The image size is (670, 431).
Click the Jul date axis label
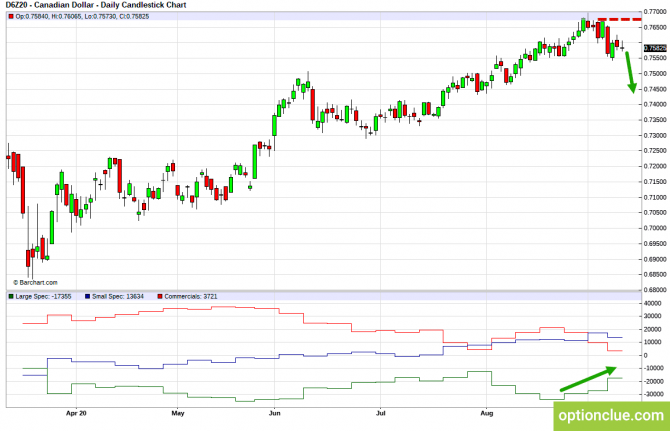(380, 413)
